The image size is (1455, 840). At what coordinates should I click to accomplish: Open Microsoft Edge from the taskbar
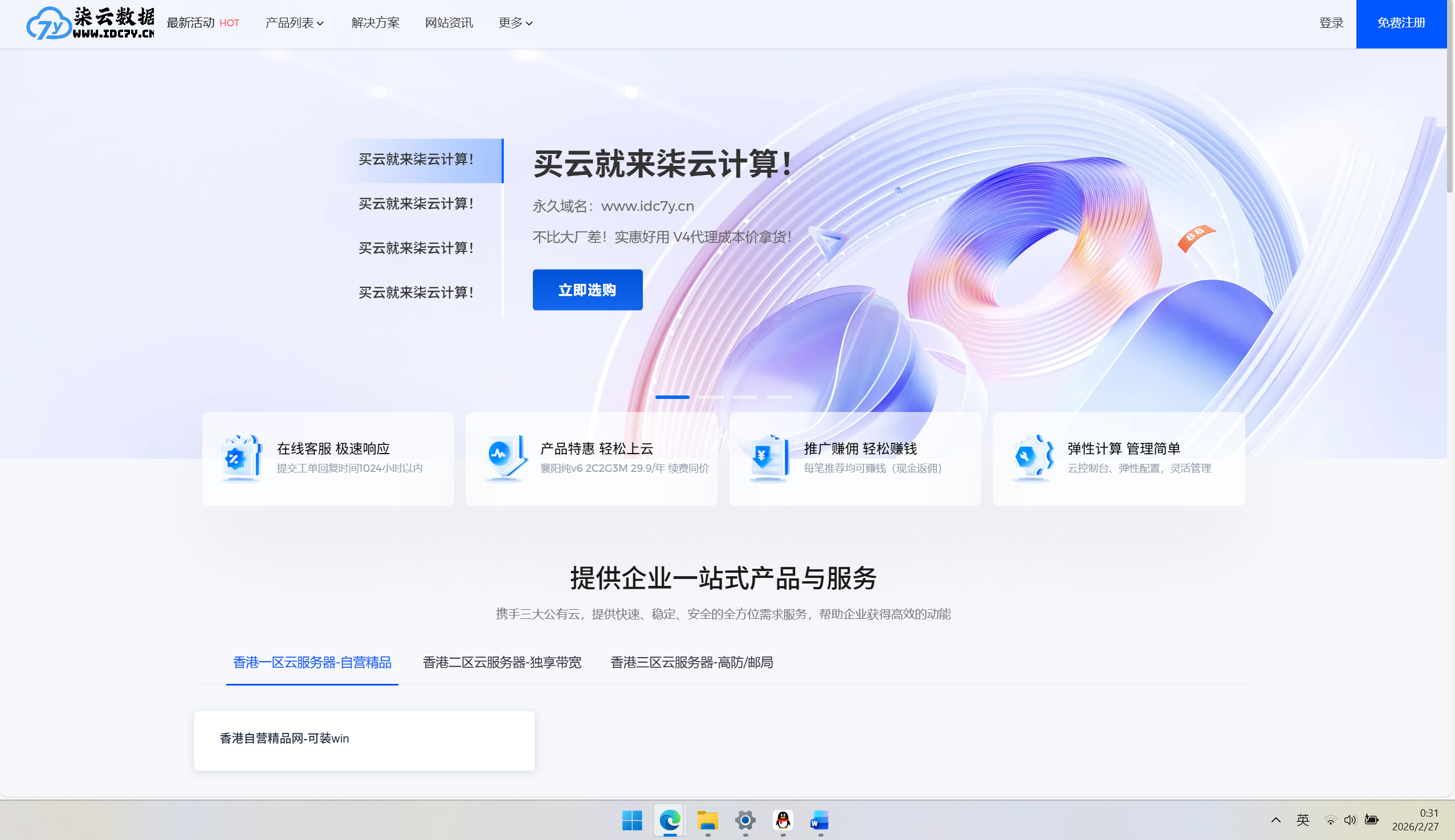670,820
